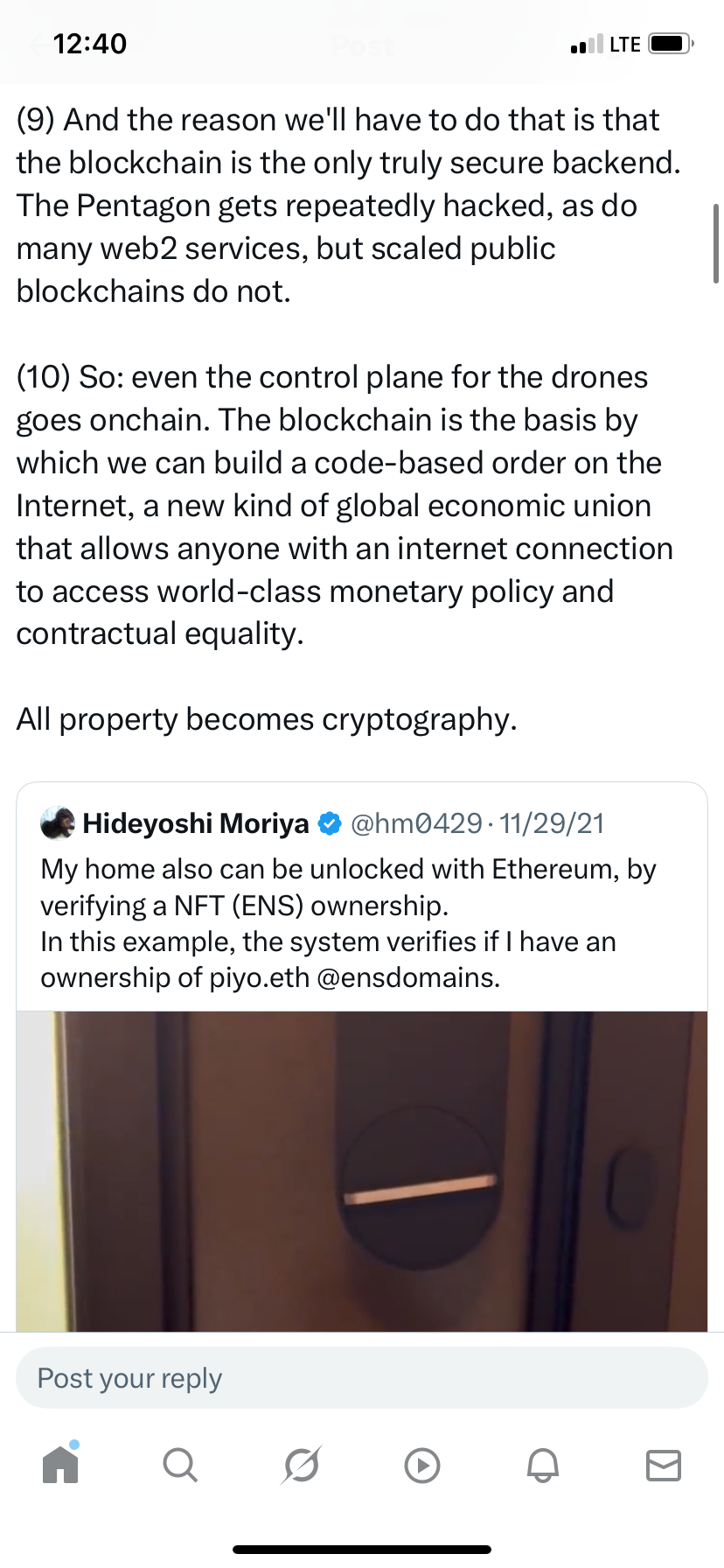Play the door lock video thumbnail
The image size is (724, 1568).
tap(362, 1171)
